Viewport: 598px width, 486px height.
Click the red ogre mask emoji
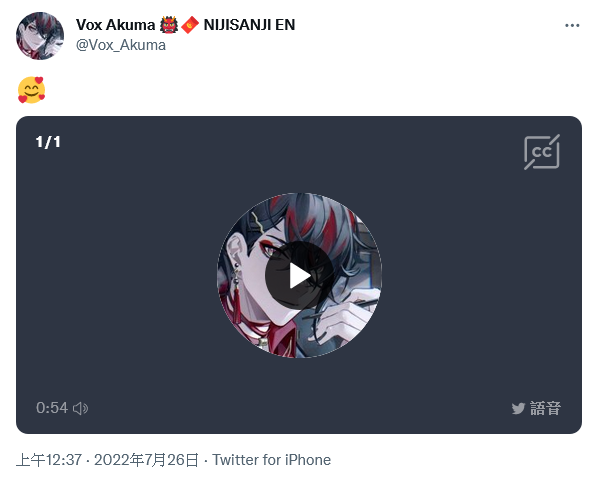[x=169, y=25]
